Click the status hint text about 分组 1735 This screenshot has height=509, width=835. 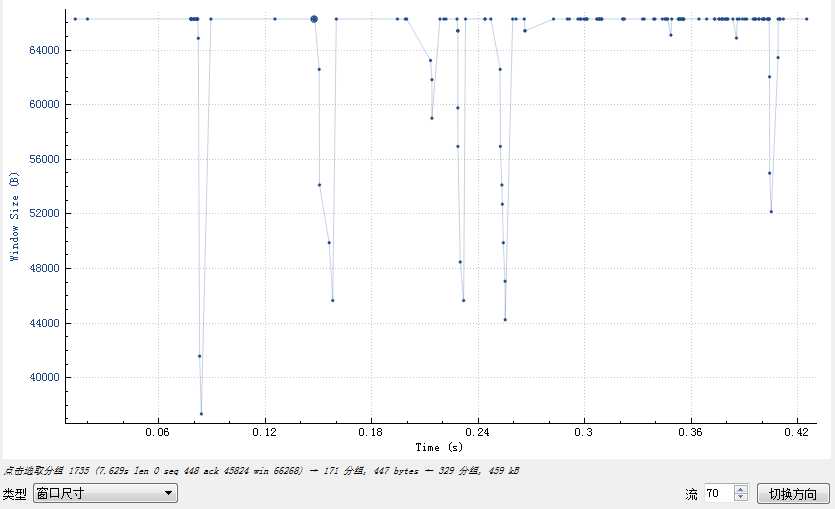261,470
